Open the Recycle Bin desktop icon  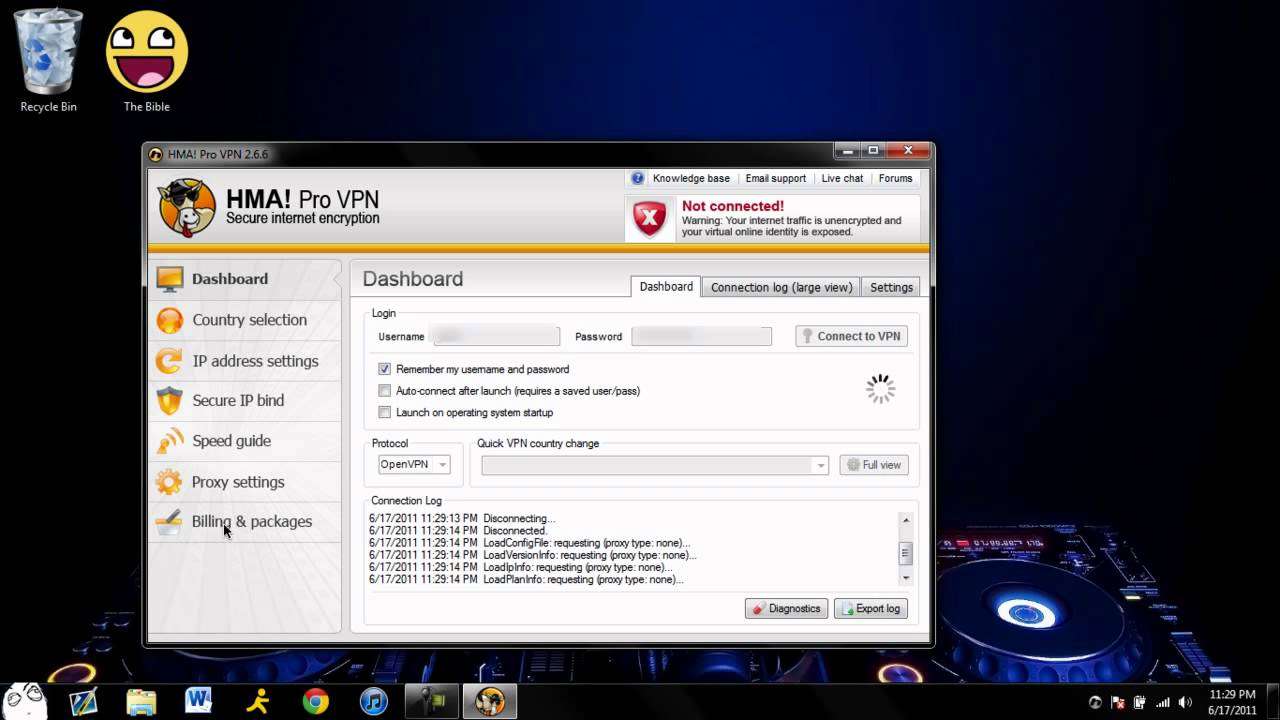click(48, 62)
